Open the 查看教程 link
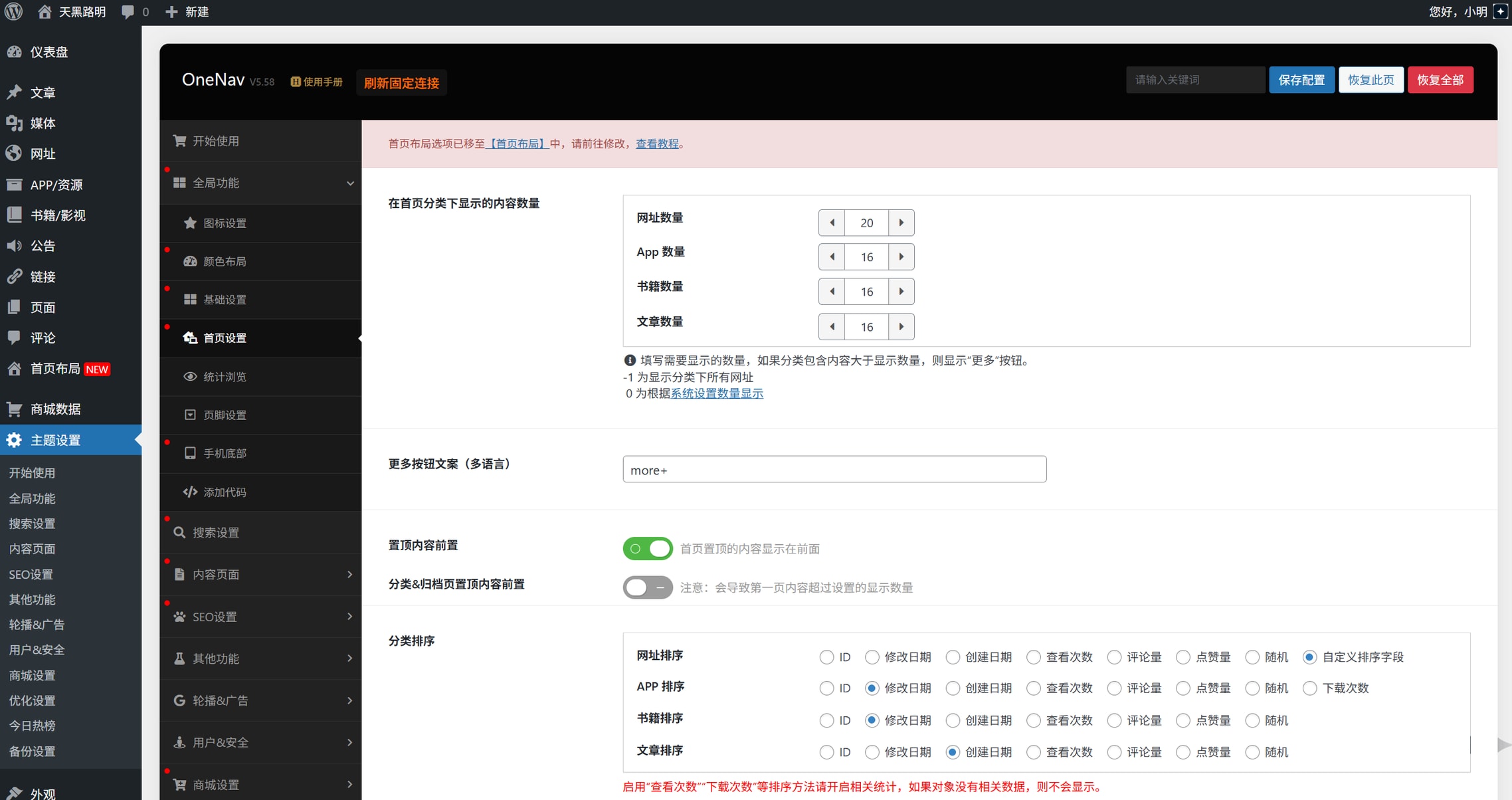This screenshot has width=1512, height=800. pyautogui.click(x=657, y=144)
